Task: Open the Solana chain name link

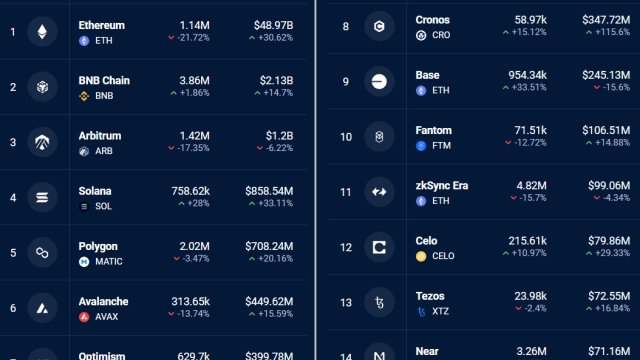Action: (95, 191)
